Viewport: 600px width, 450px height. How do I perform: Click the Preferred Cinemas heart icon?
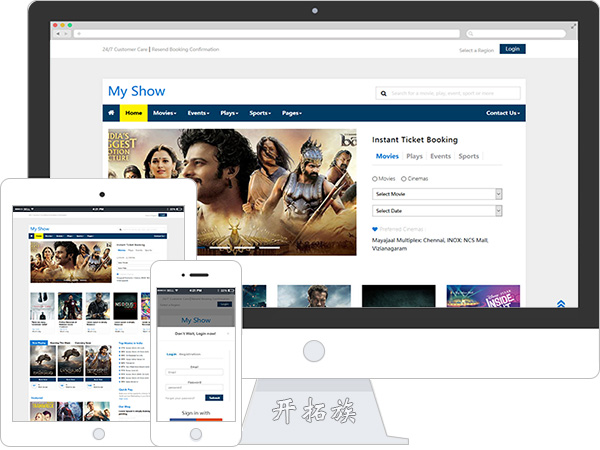pyautogui.click(x=375, y=229)
